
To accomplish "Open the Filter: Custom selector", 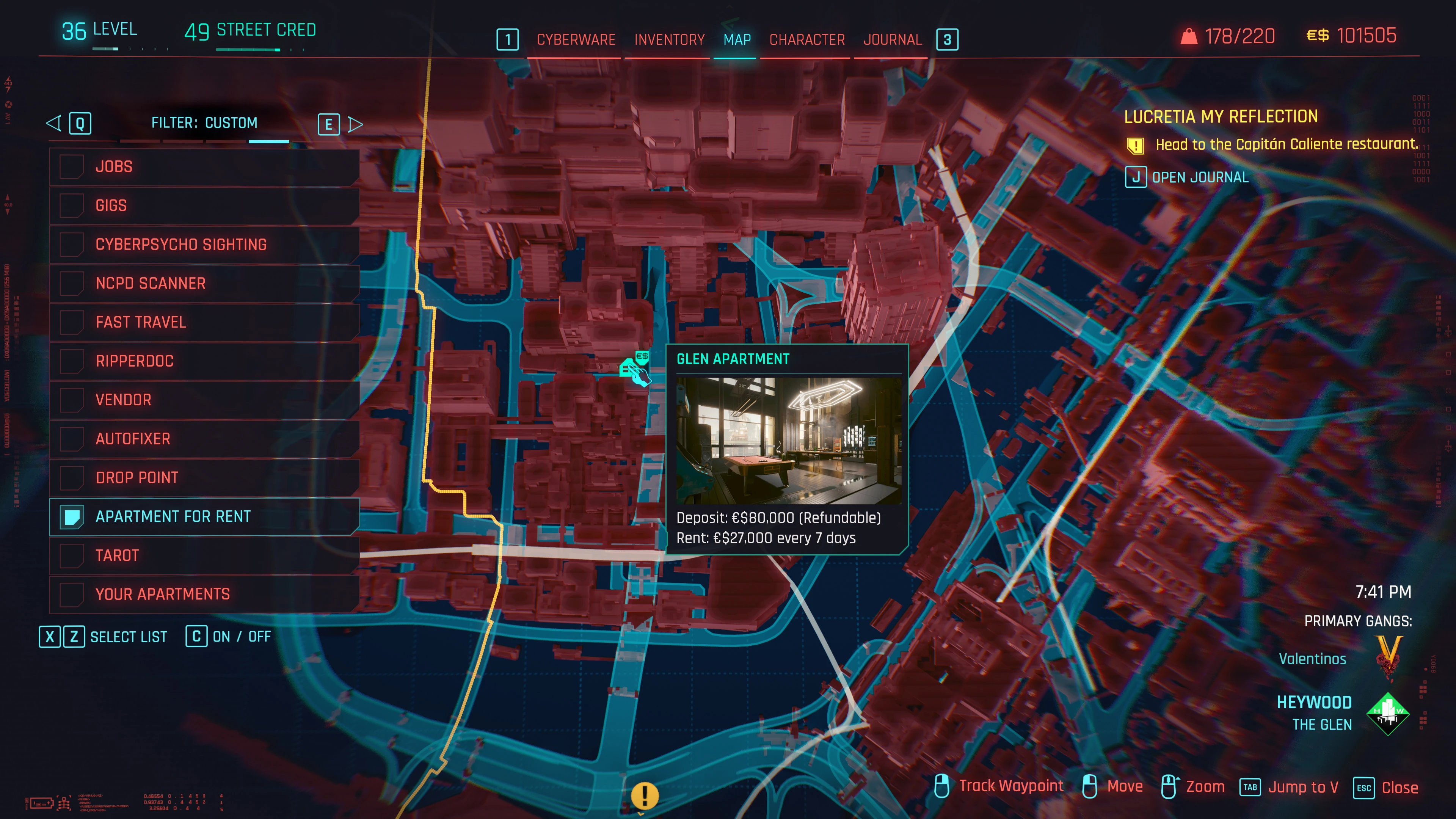I will (205, 122).
